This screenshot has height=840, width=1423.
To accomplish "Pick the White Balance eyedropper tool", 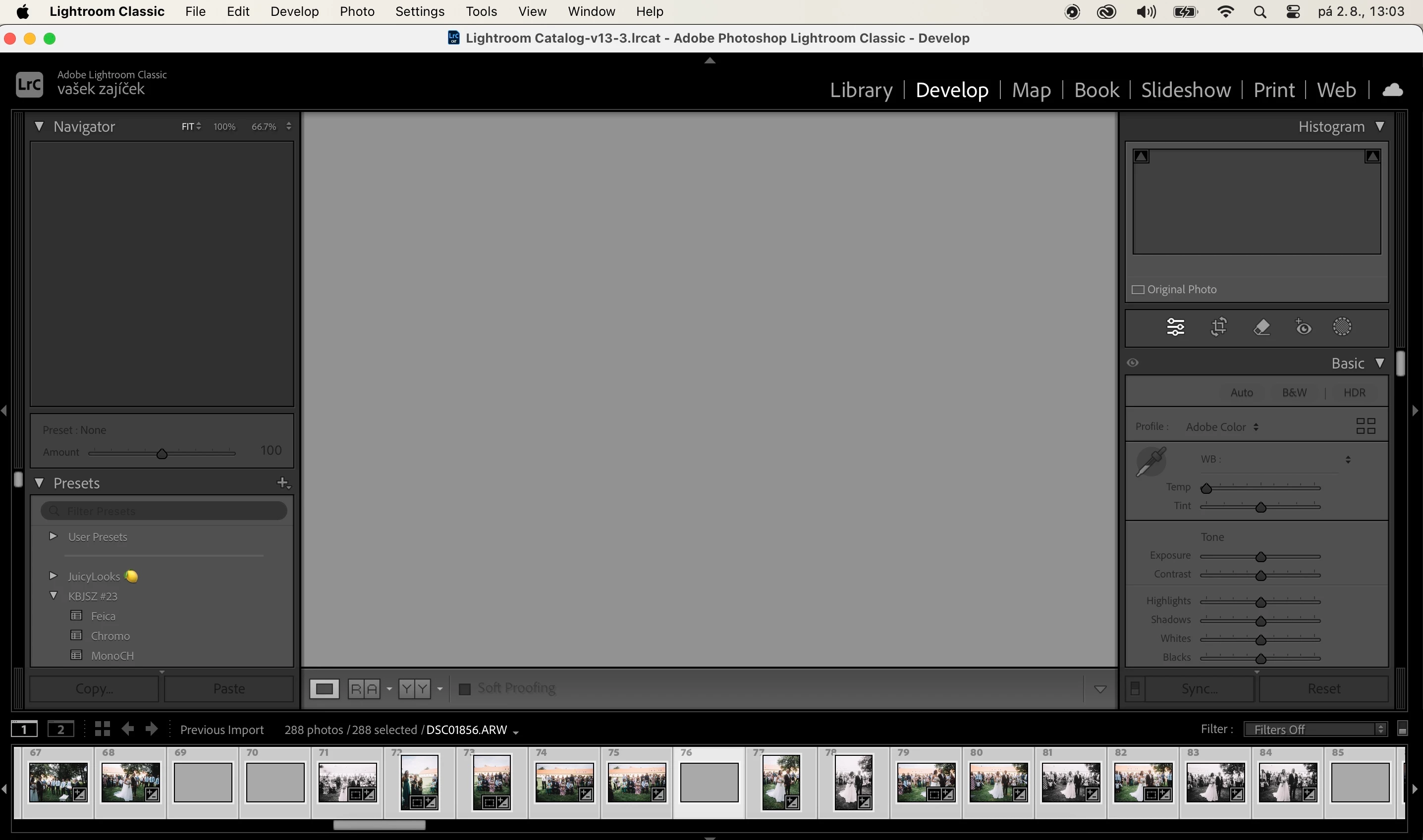I will (x=1151, y=461).
